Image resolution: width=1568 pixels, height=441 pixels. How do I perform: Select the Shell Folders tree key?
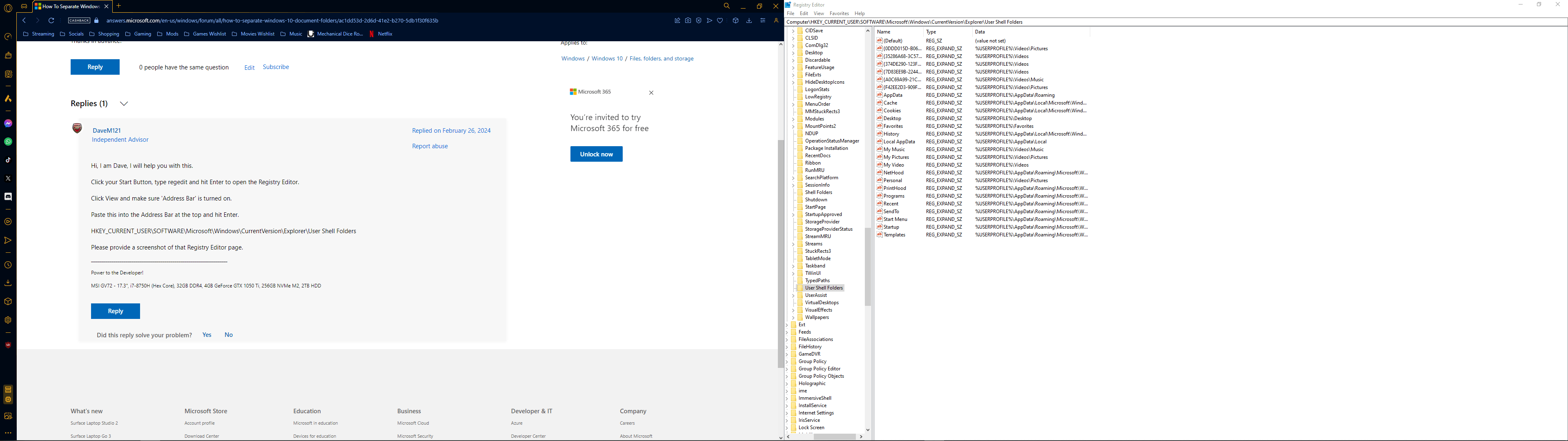tap(818, 192)
